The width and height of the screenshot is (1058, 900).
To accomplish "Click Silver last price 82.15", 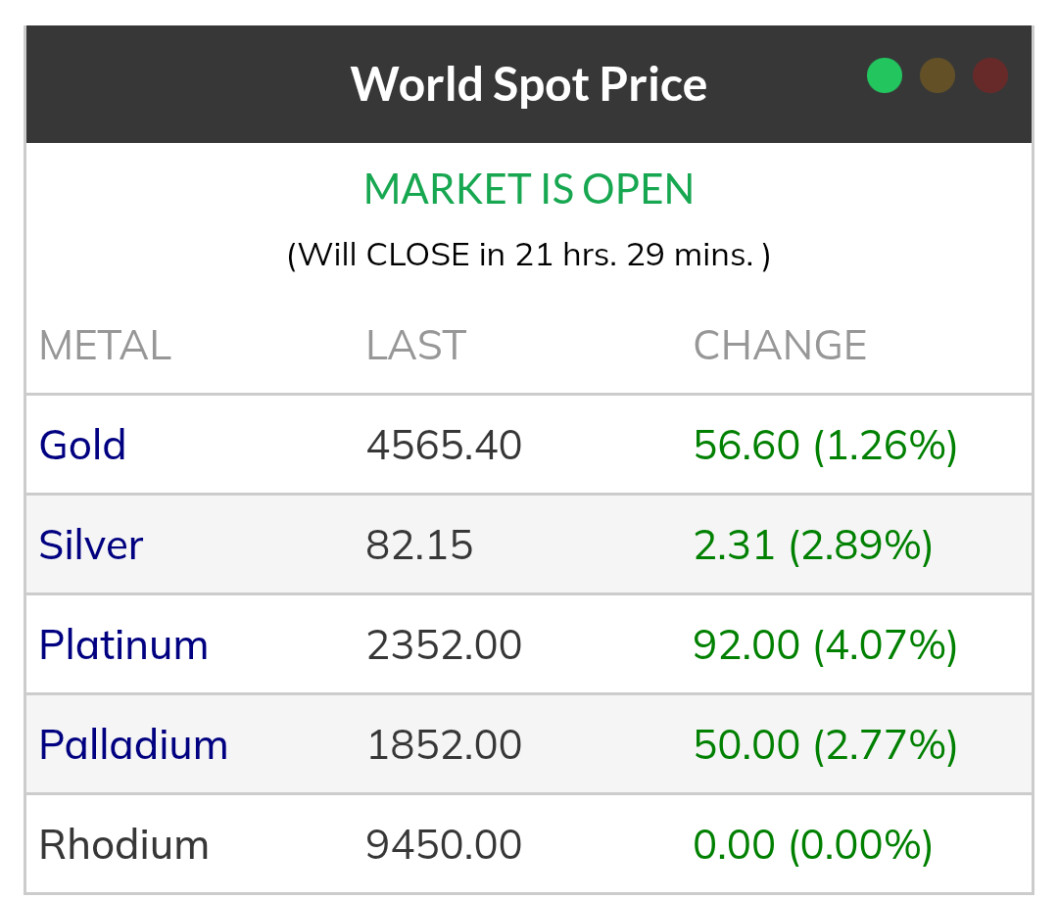I will click(x=420, y=545).
